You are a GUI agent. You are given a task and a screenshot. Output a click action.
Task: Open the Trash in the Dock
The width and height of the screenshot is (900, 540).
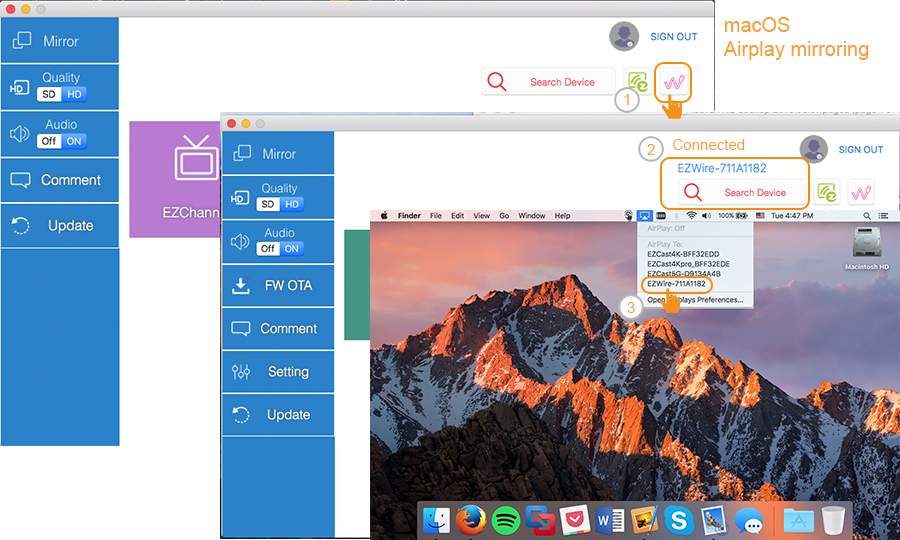click(x=832, y=520)
